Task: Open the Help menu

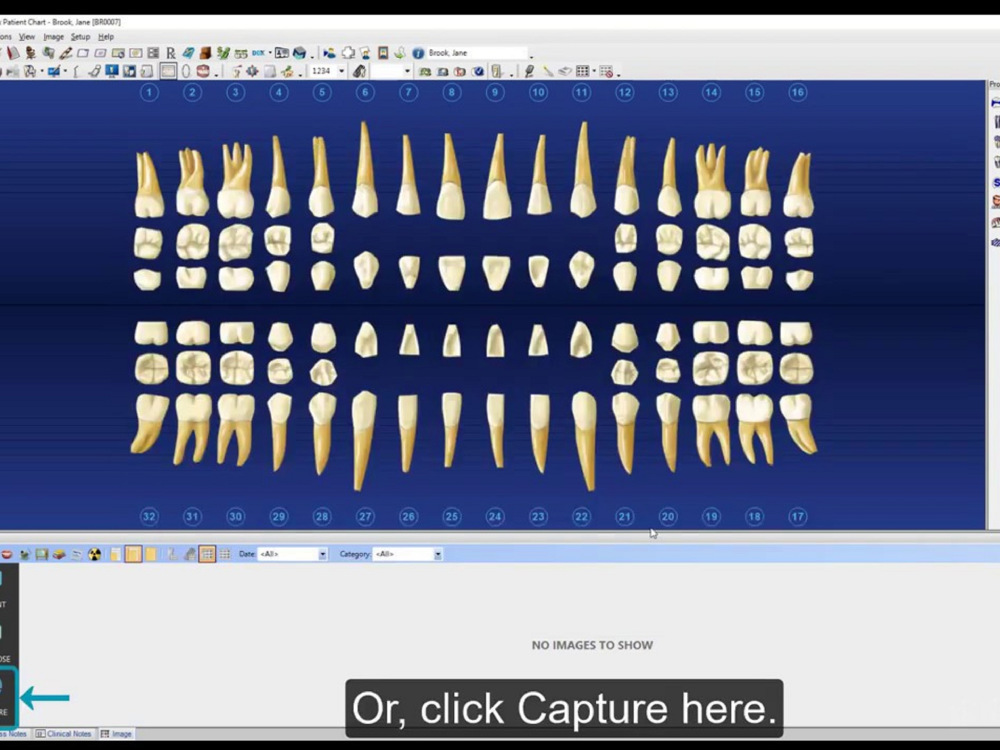Action: coord(106,37)
